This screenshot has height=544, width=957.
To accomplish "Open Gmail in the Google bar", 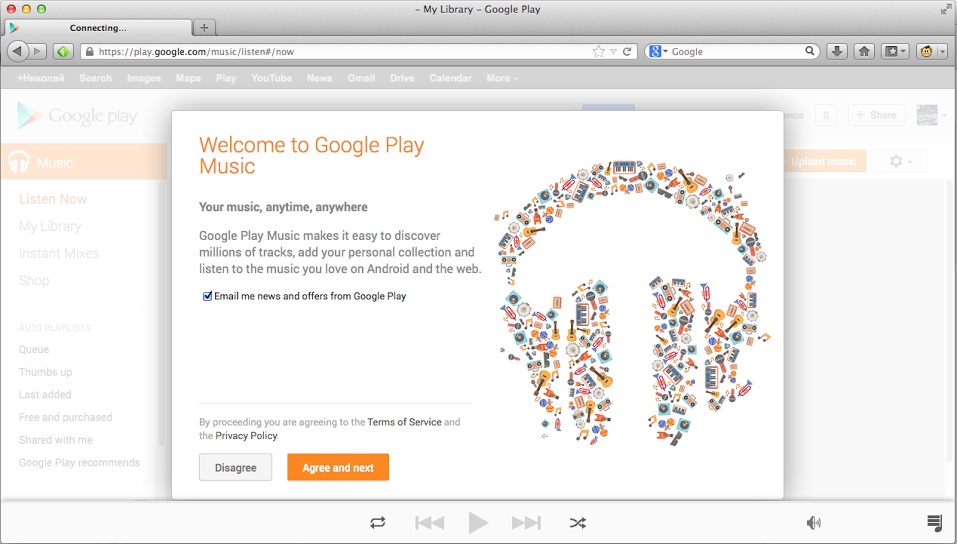I will [361, 78].
